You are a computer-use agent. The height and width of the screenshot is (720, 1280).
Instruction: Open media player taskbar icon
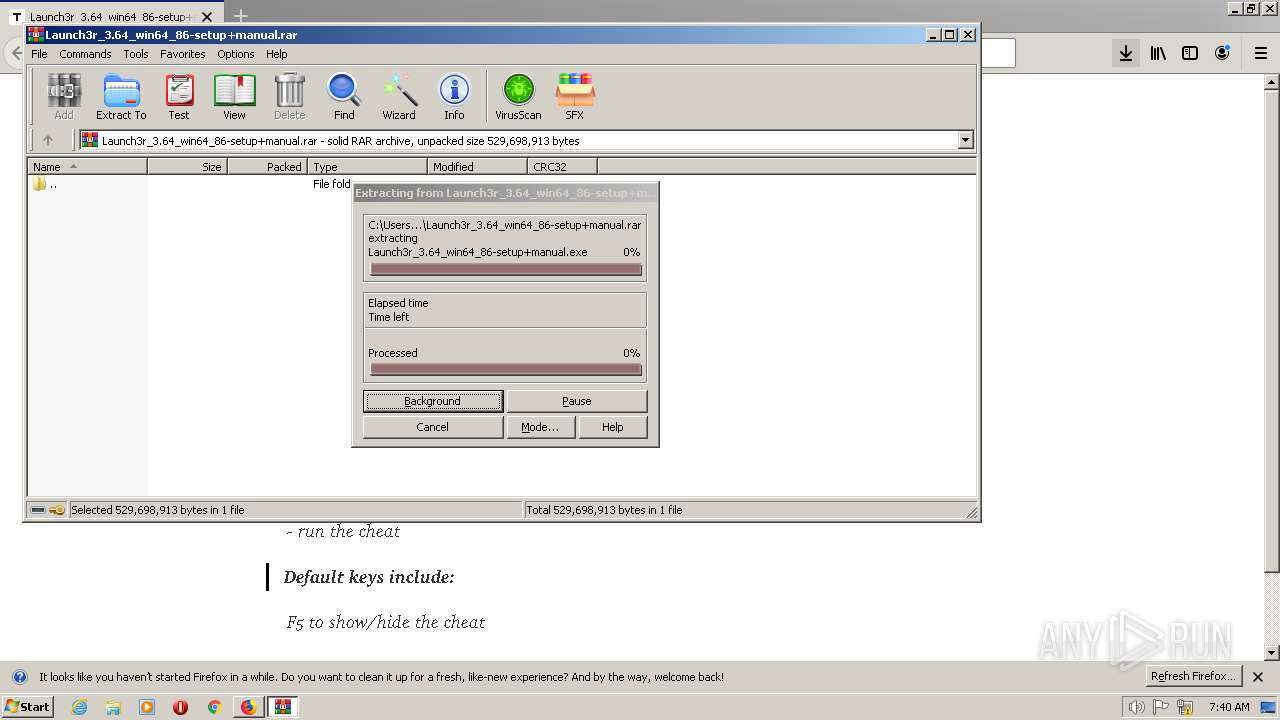click(147, 707)
